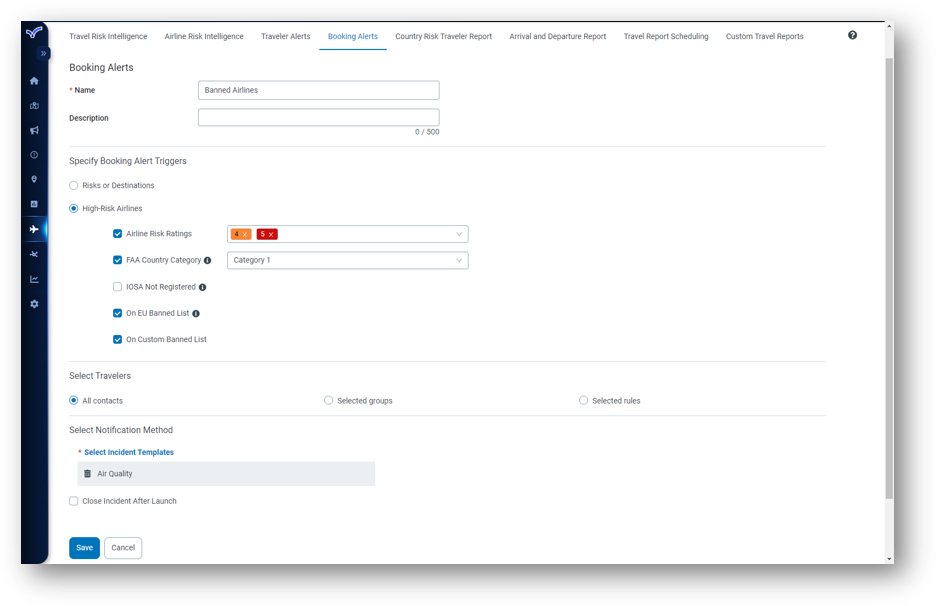Click the Description input field
This screenshot has width=936, height=606.
pos(319,117)
